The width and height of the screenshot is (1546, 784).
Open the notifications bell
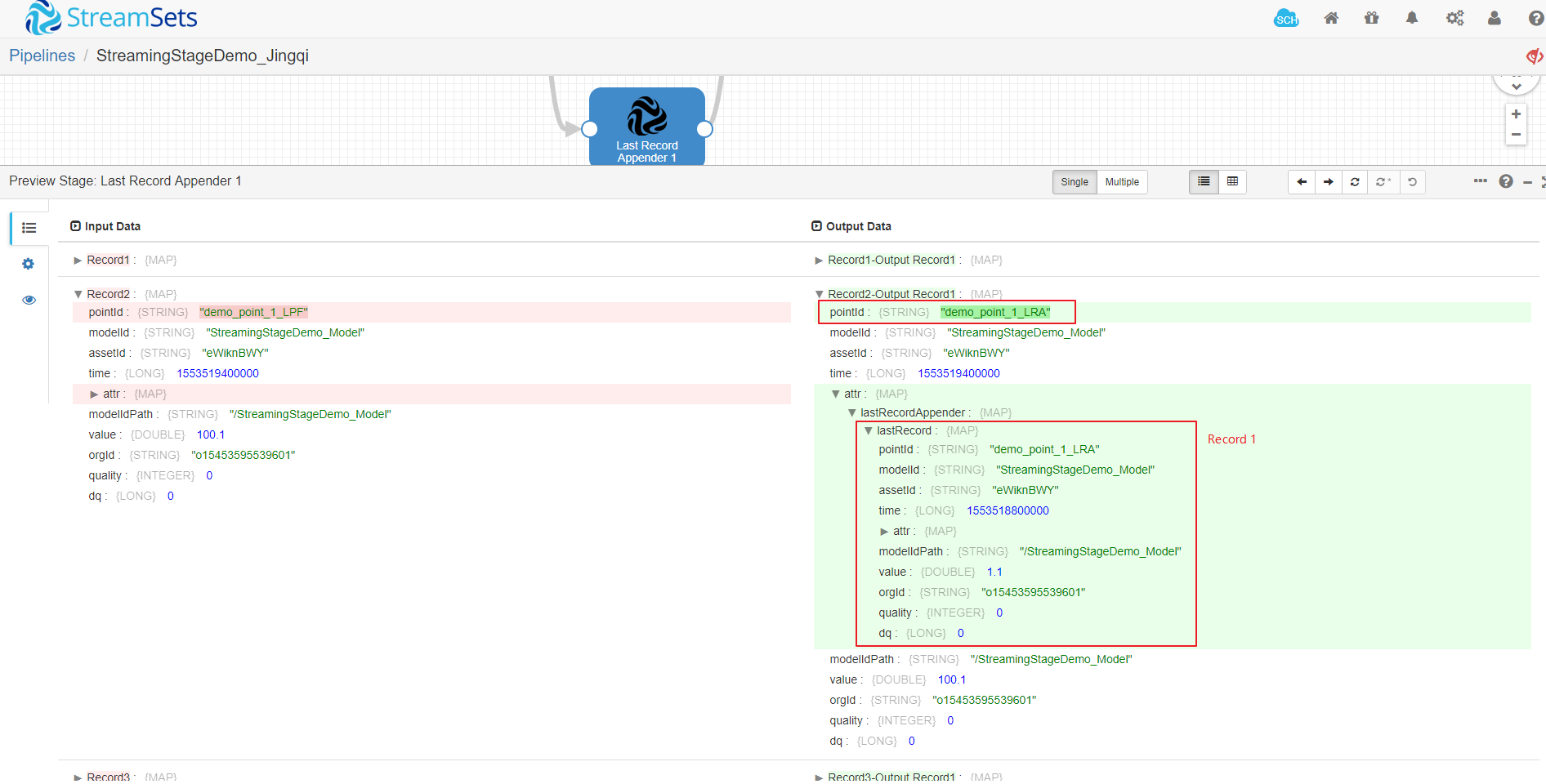coord(1412,18)
